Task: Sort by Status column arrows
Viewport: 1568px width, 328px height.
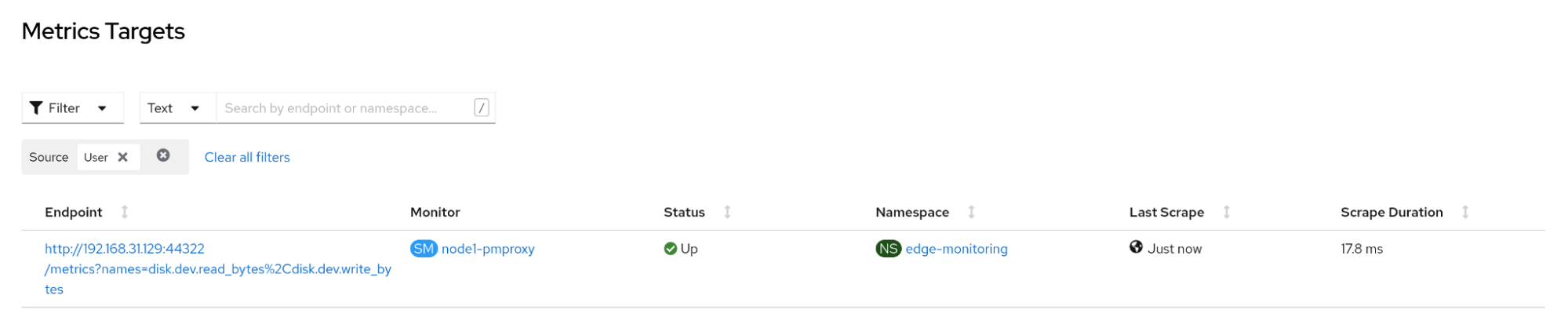Action: click(x=727, y=212)
